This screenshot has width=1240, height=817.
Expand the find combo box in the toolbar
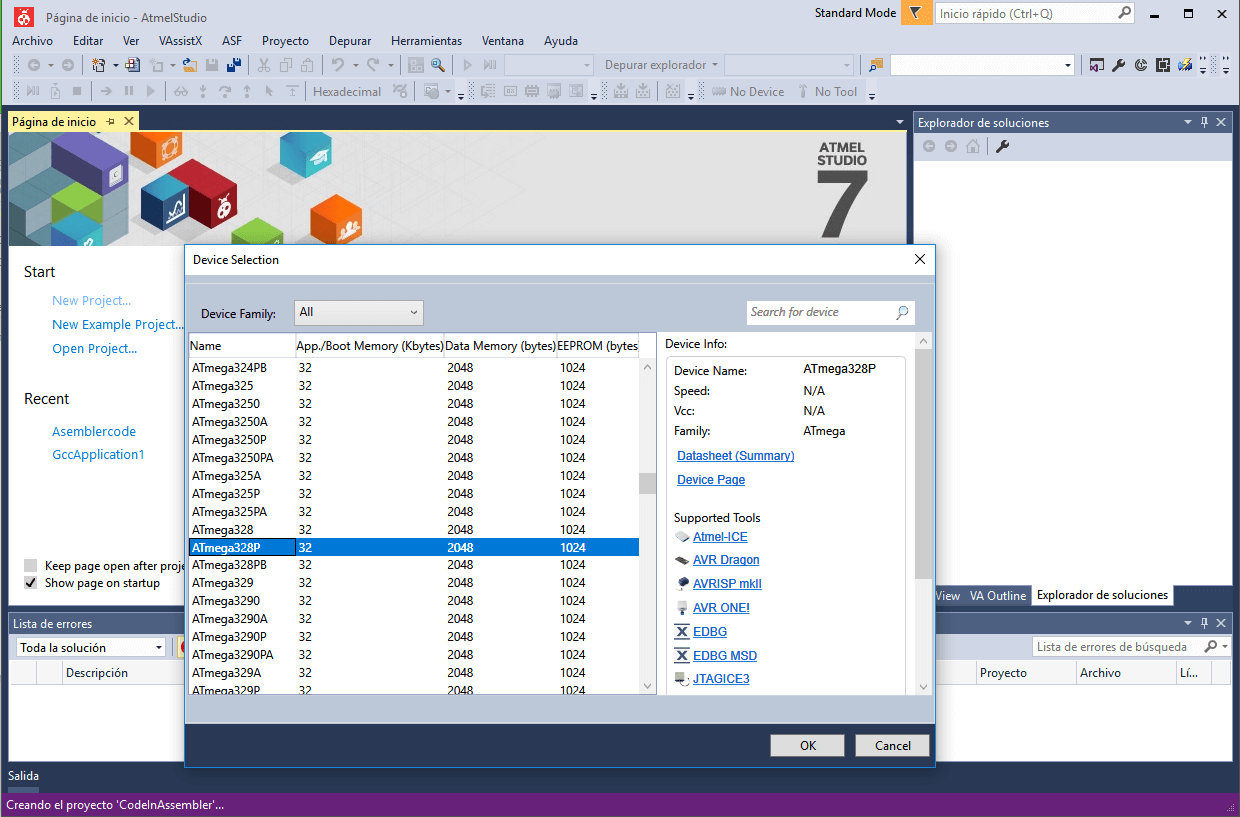(x=1068, y=65)
